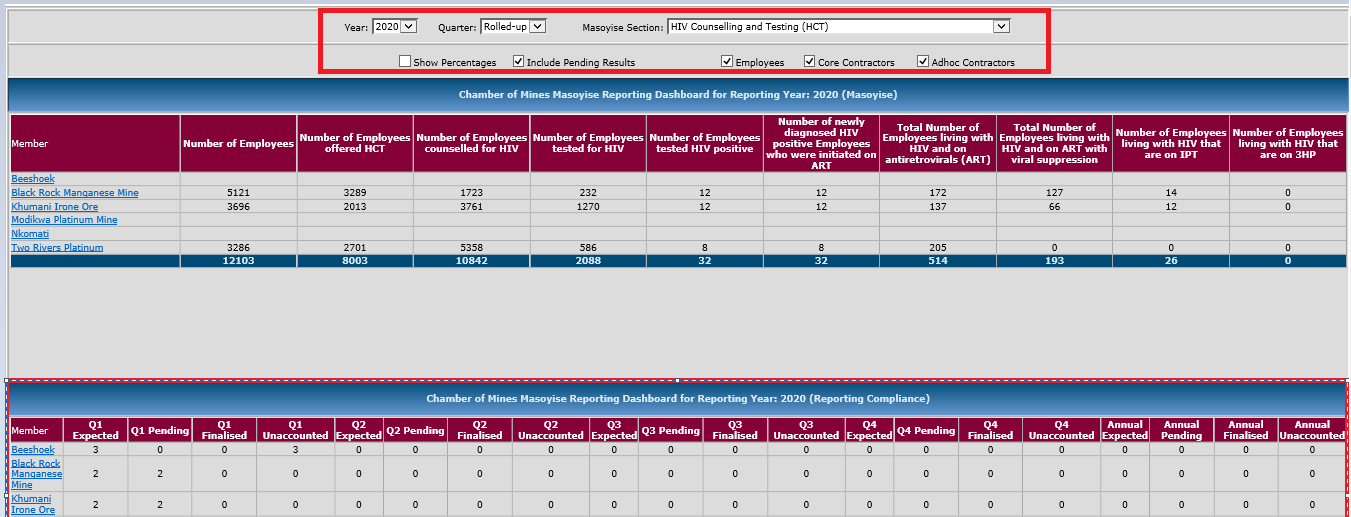Viewport: 1351px width, 517px height.
Task: Select the cell showing 2701
Action: (x=355, y=247)
